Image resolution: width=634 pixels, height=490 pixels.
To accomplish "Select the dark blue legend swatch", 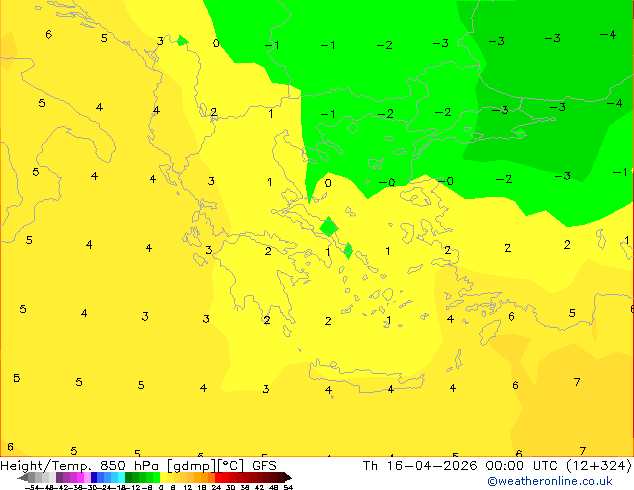I will click(94, 477).
